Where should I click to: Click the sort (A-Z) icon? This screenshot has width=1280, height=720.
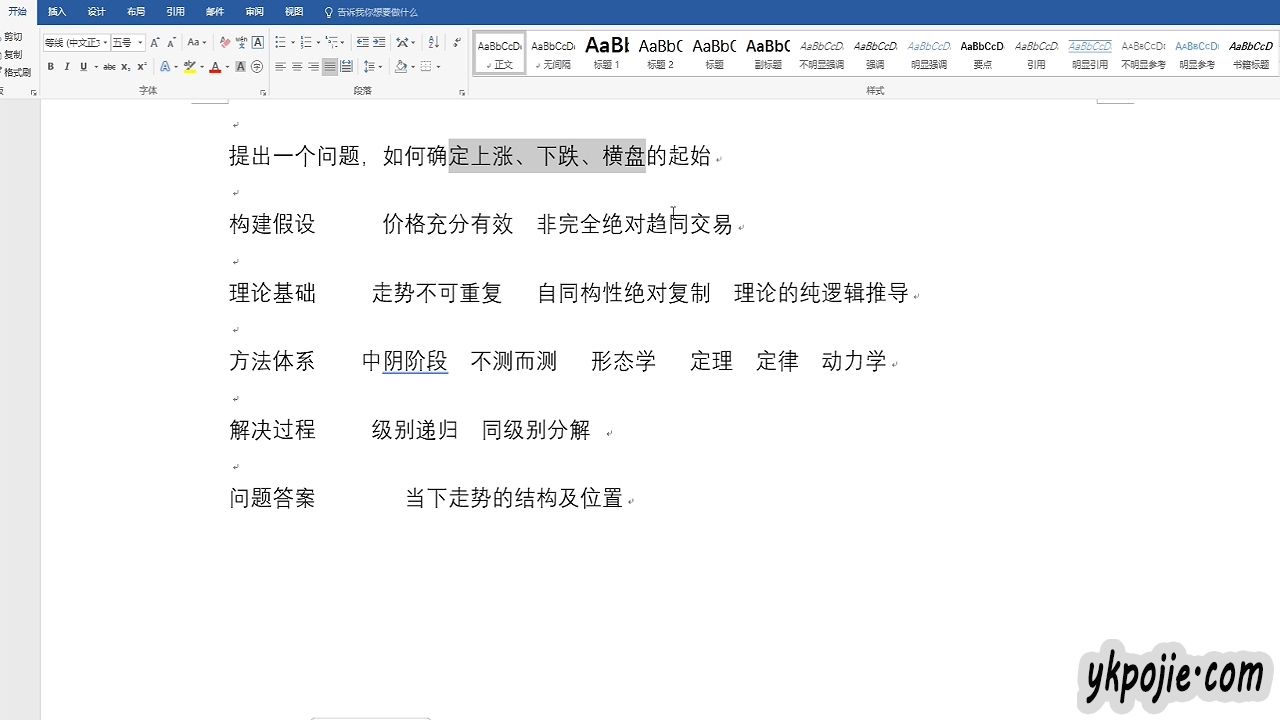click(x=433, y=43)
